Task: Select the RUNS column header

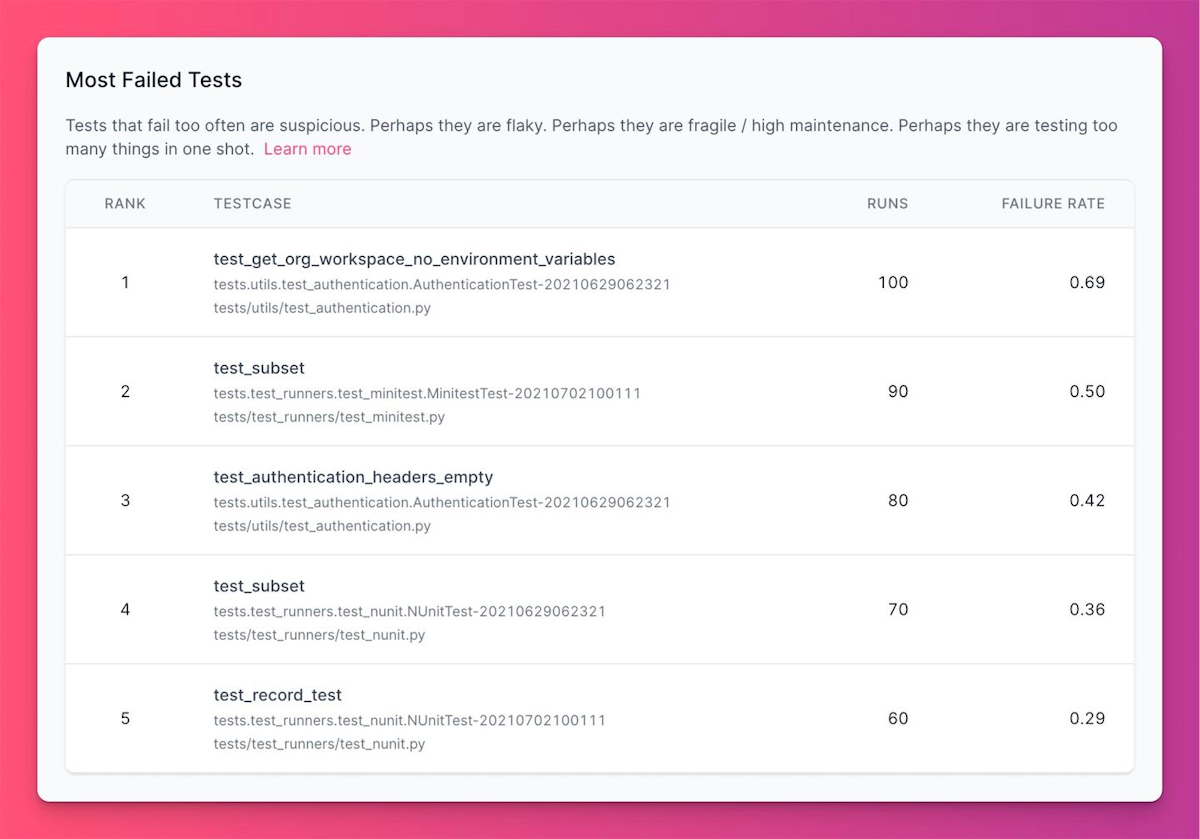Action: click(x=888, y=203)
